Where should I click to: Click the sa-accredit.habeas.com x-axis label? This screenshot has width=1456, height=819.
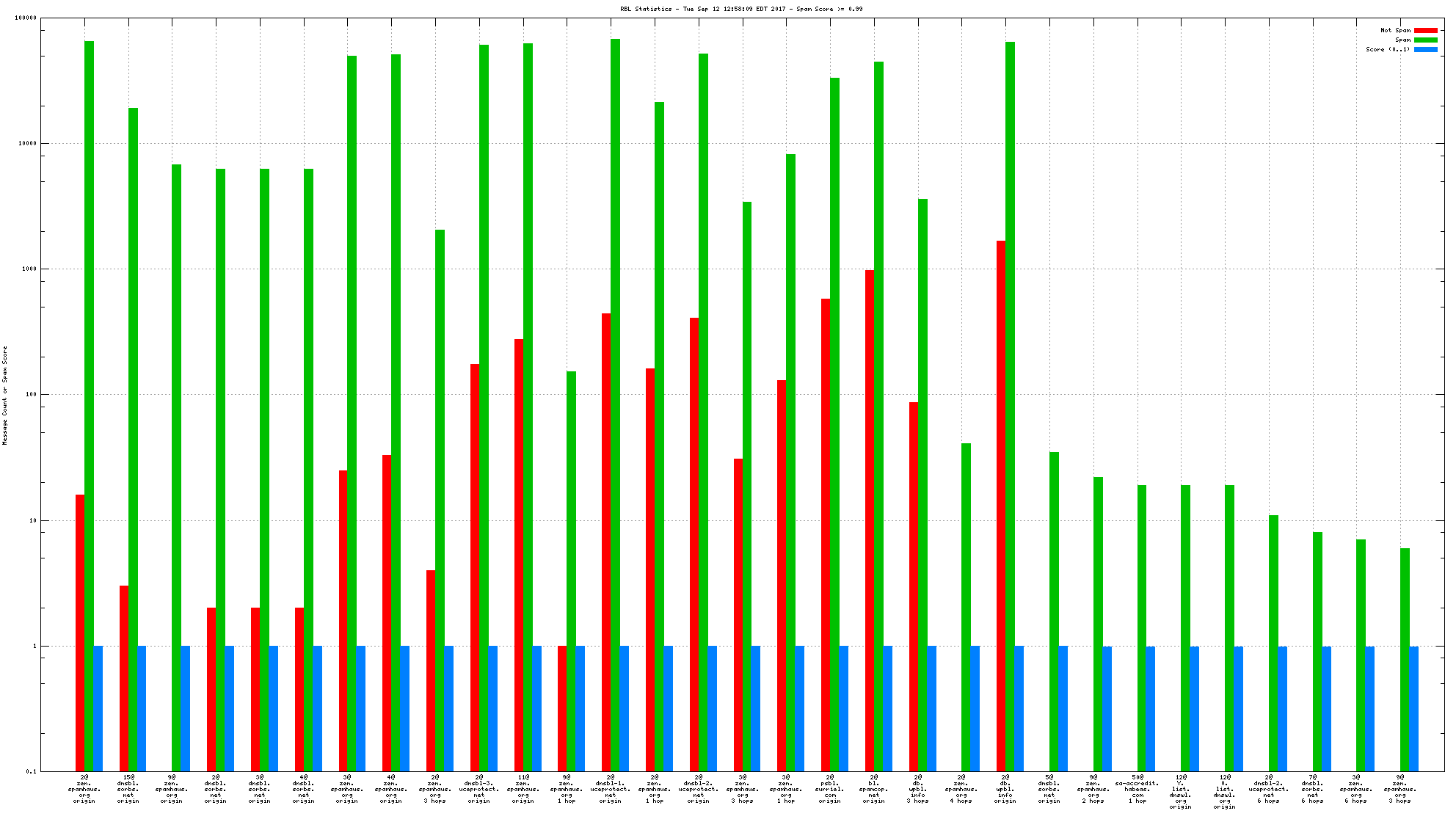1137,789
